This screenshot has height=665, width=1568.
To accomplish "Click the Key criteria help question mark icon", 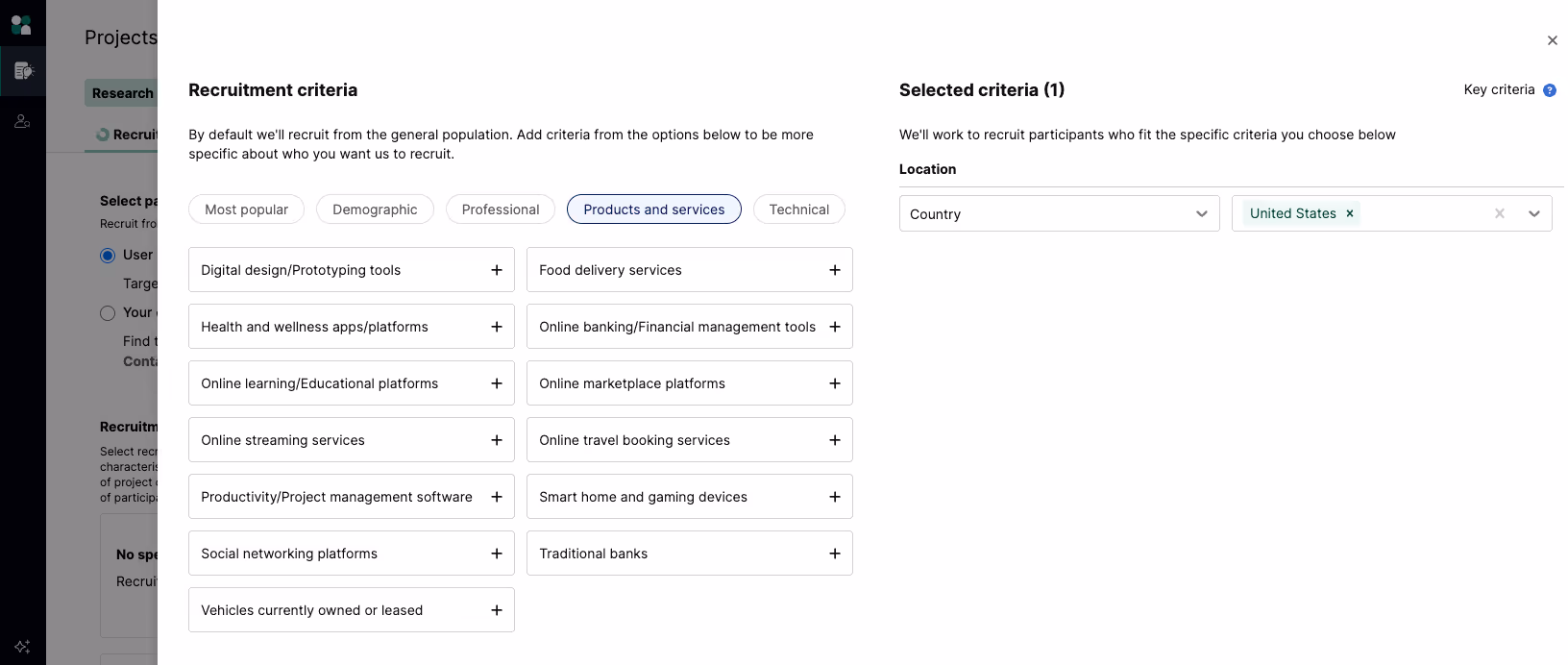I will click(1550, 90).
